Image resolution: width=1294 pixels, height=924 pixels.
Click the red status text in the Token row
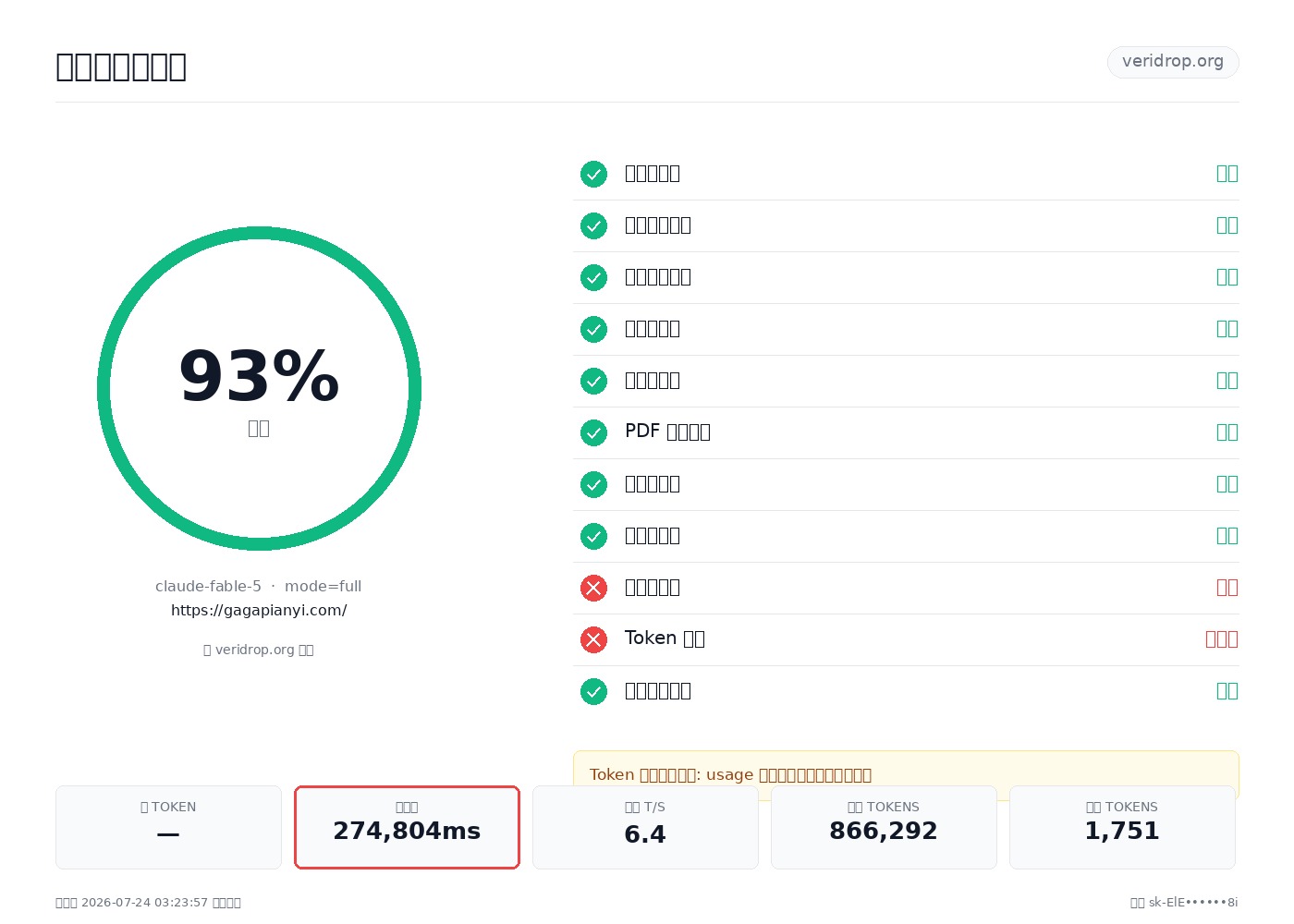pyautogui.click(x=1221, y=638)
